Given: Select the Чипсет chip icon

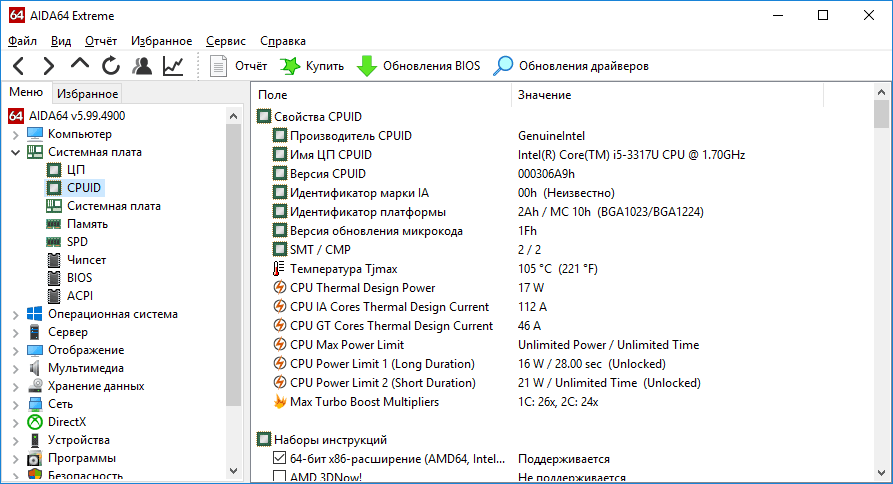Looking at the screenshot, I should tap(54, 260).
